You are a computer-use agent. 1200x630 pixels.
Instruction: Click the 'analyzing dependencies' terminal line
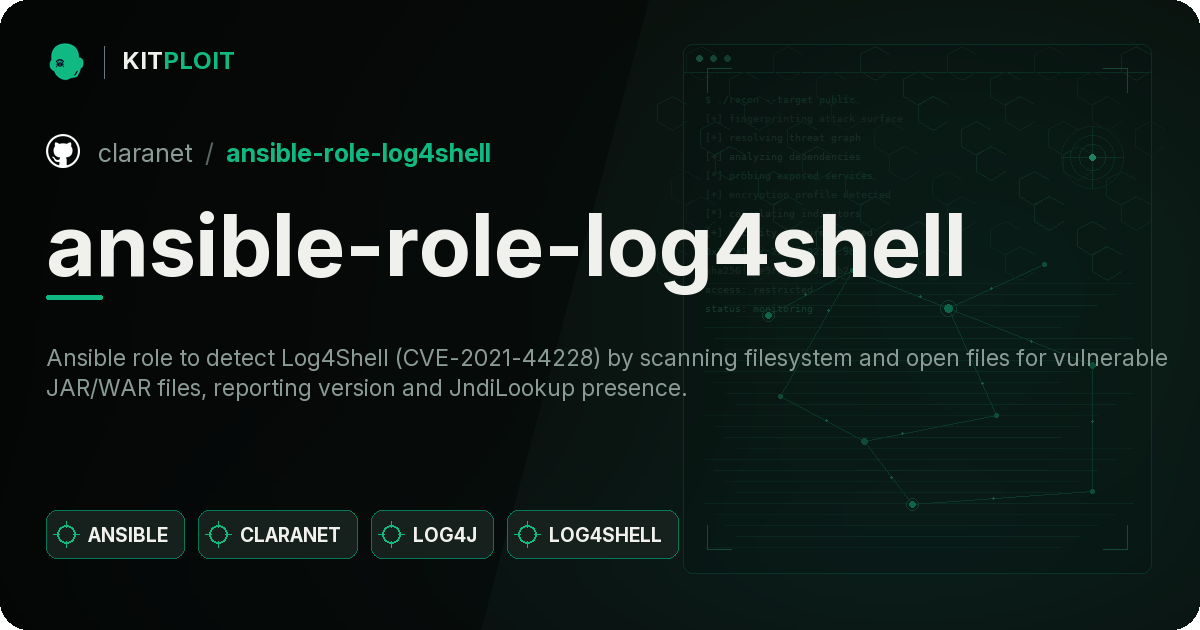pyautogui.click(x=782, y=156)
